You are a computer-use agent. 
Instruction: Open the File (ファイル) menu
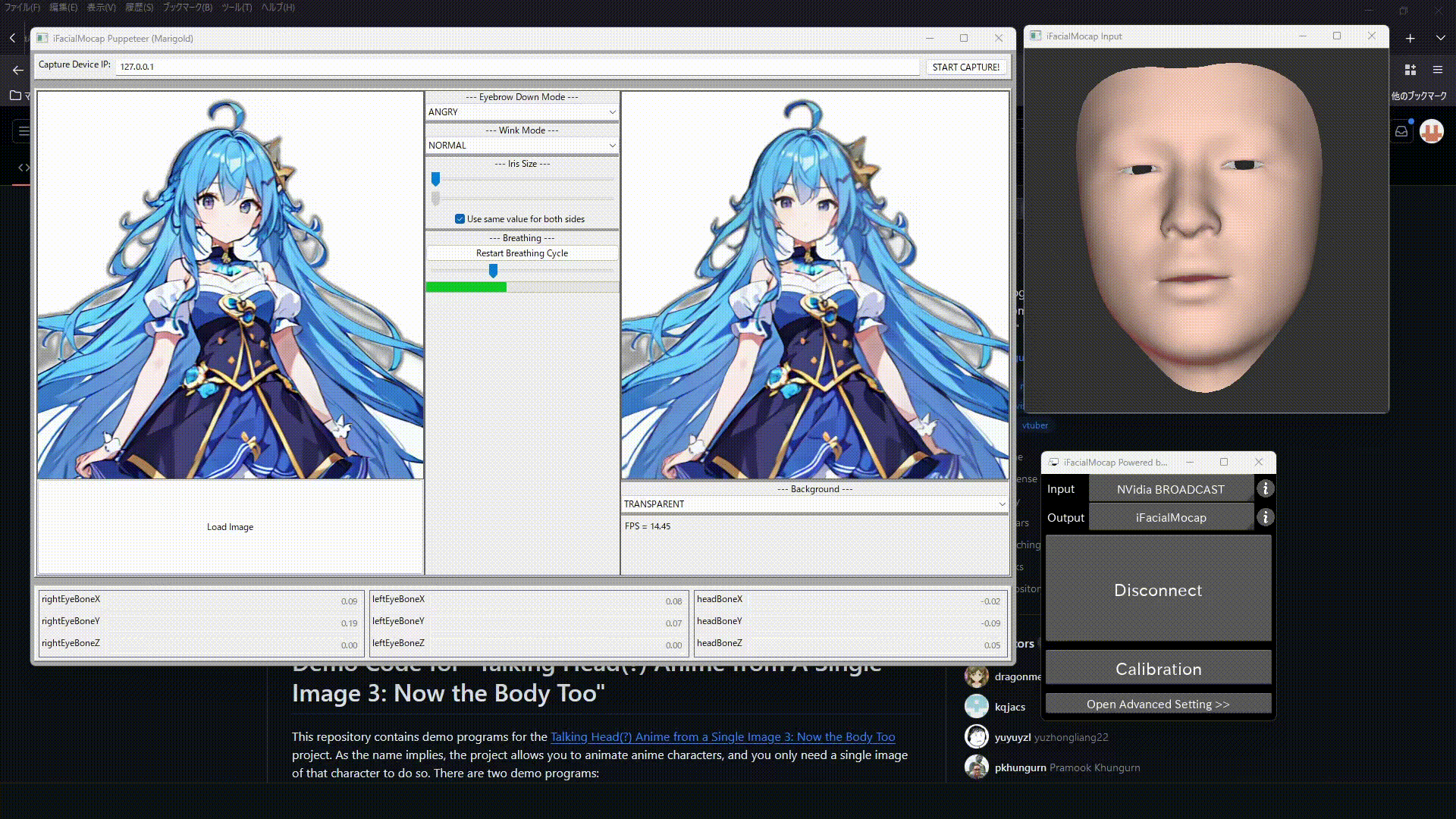point(22,7)
